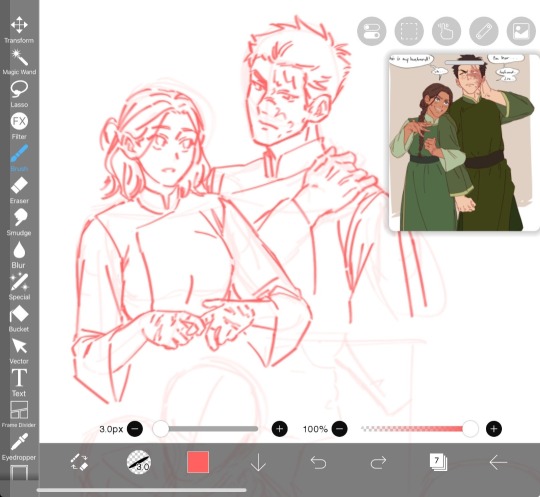This screenshot has height=497, width=540.
Task: Tap the 100% opacity value
Action: point(315,429)
